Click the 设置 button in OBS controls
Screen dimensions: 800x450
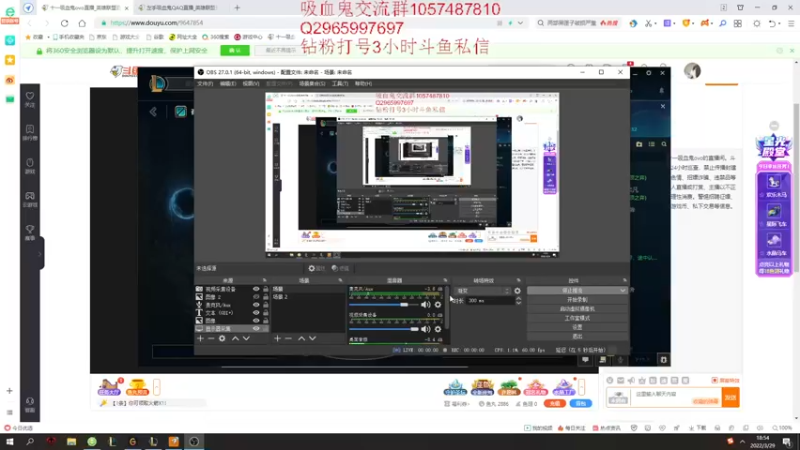click(577, 327)
